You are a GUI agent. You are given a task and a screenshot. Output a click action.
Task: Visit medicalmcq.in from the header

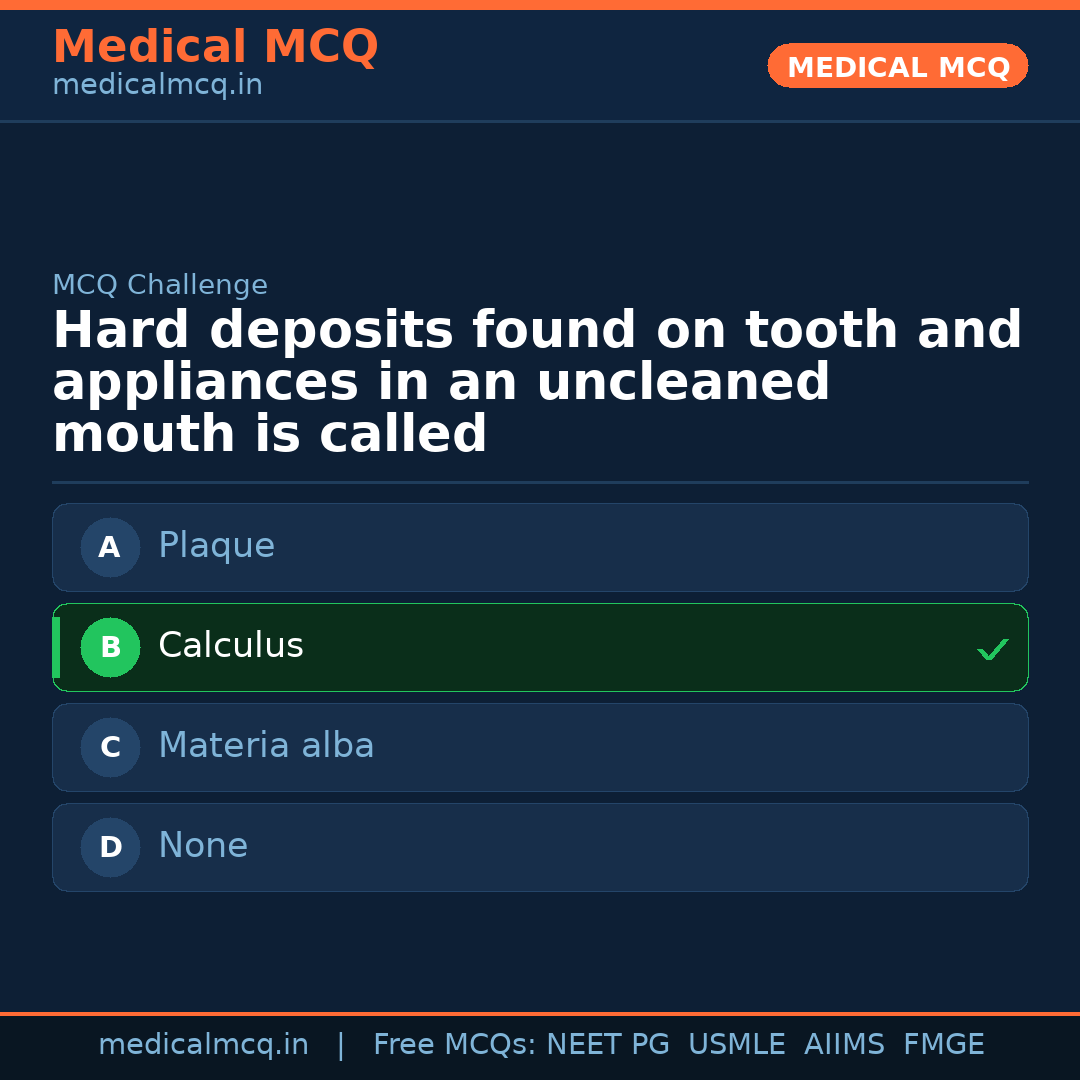pos(157,84)
